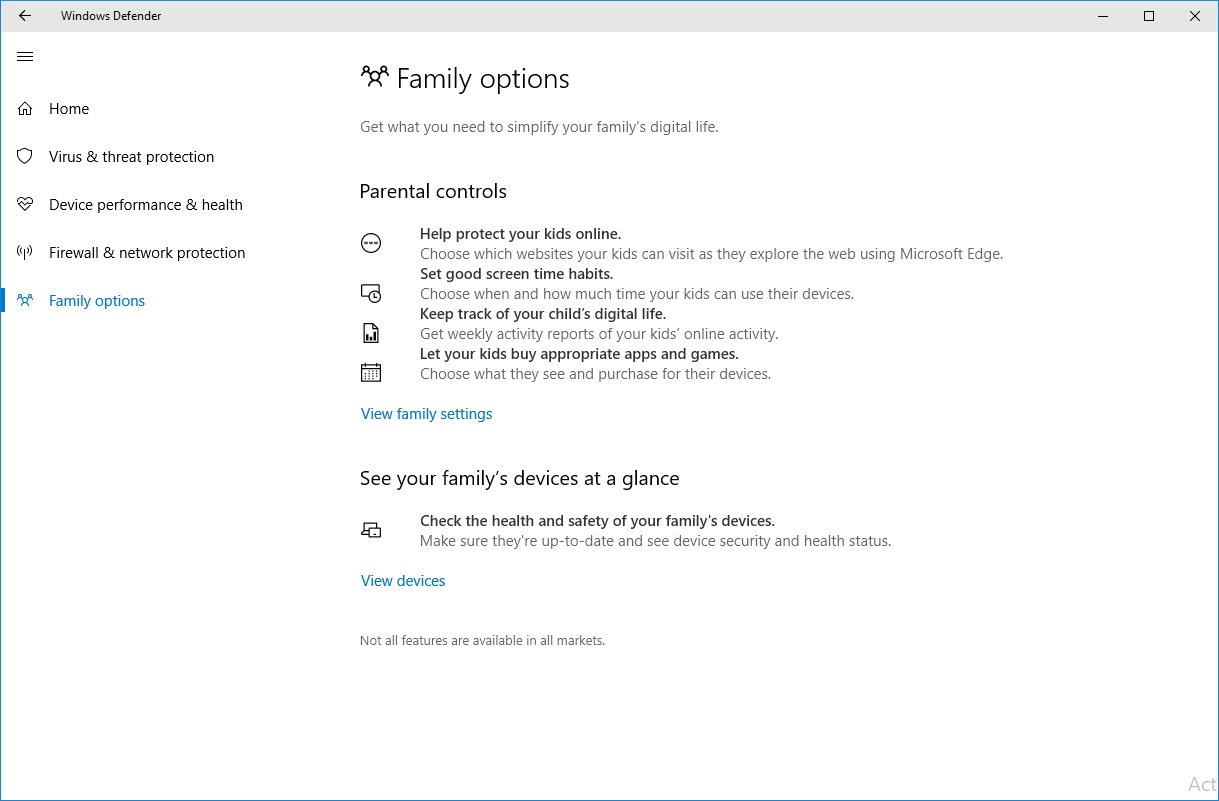Click the back arrow in title bar
The width and height of the screenshot is (1219, 801).
(25, 16)
